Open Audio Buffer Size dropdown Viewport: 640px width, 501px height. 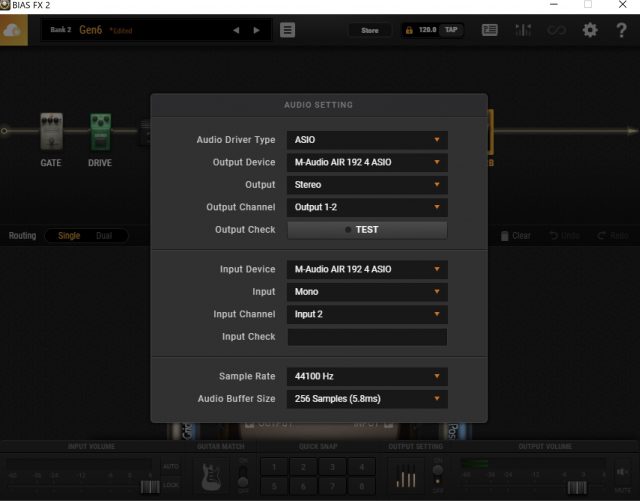(x=367, y=399)
